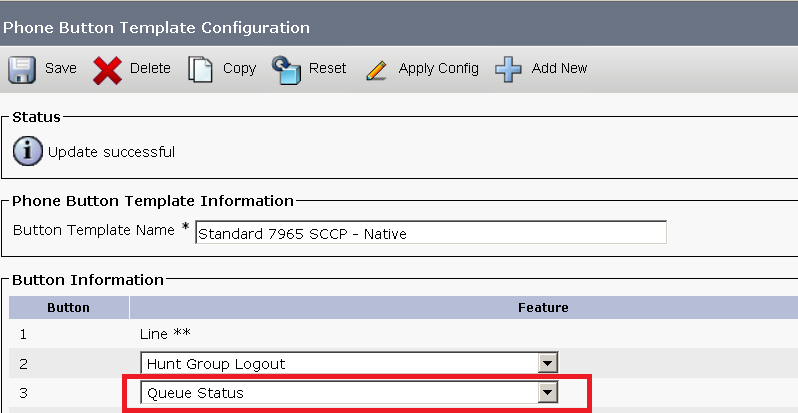The width and height of the screenshot is (798, 413).
Task: Click the Reset cube icon
Action: (x=287, y=70)
